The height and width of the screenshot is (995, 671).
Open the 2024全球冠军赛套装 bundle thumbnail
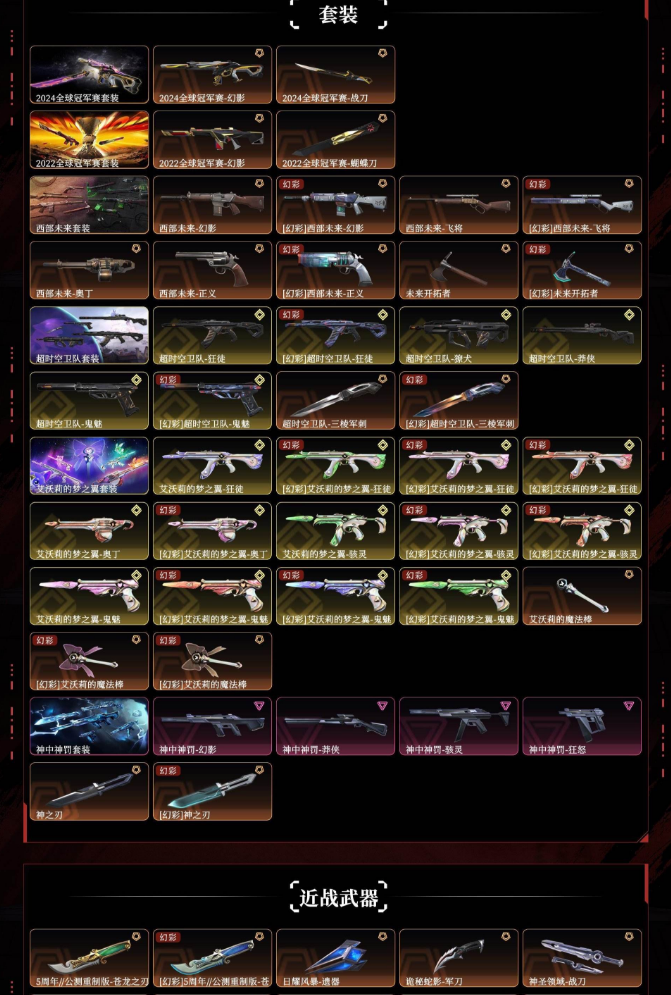(89, 74)
